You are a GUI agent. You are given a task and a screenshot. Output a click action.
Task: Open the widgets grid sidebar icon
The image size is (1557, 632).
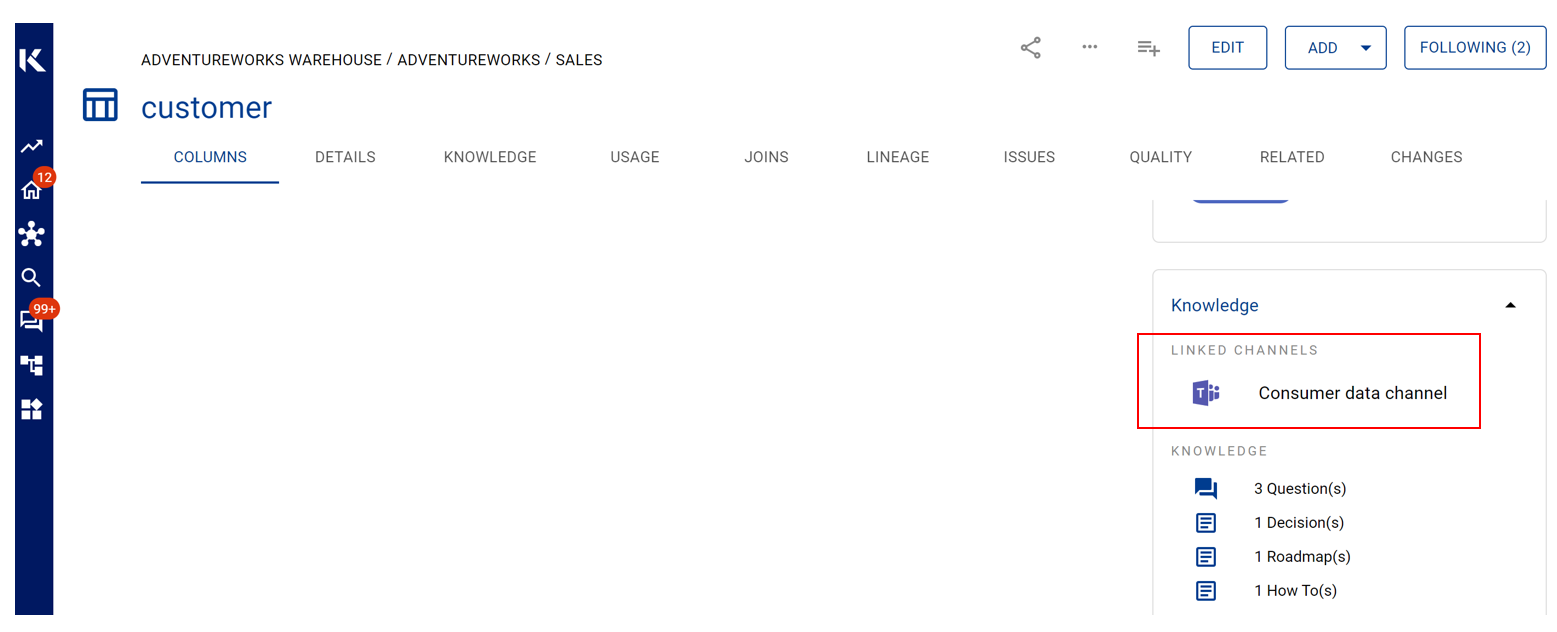32,409
